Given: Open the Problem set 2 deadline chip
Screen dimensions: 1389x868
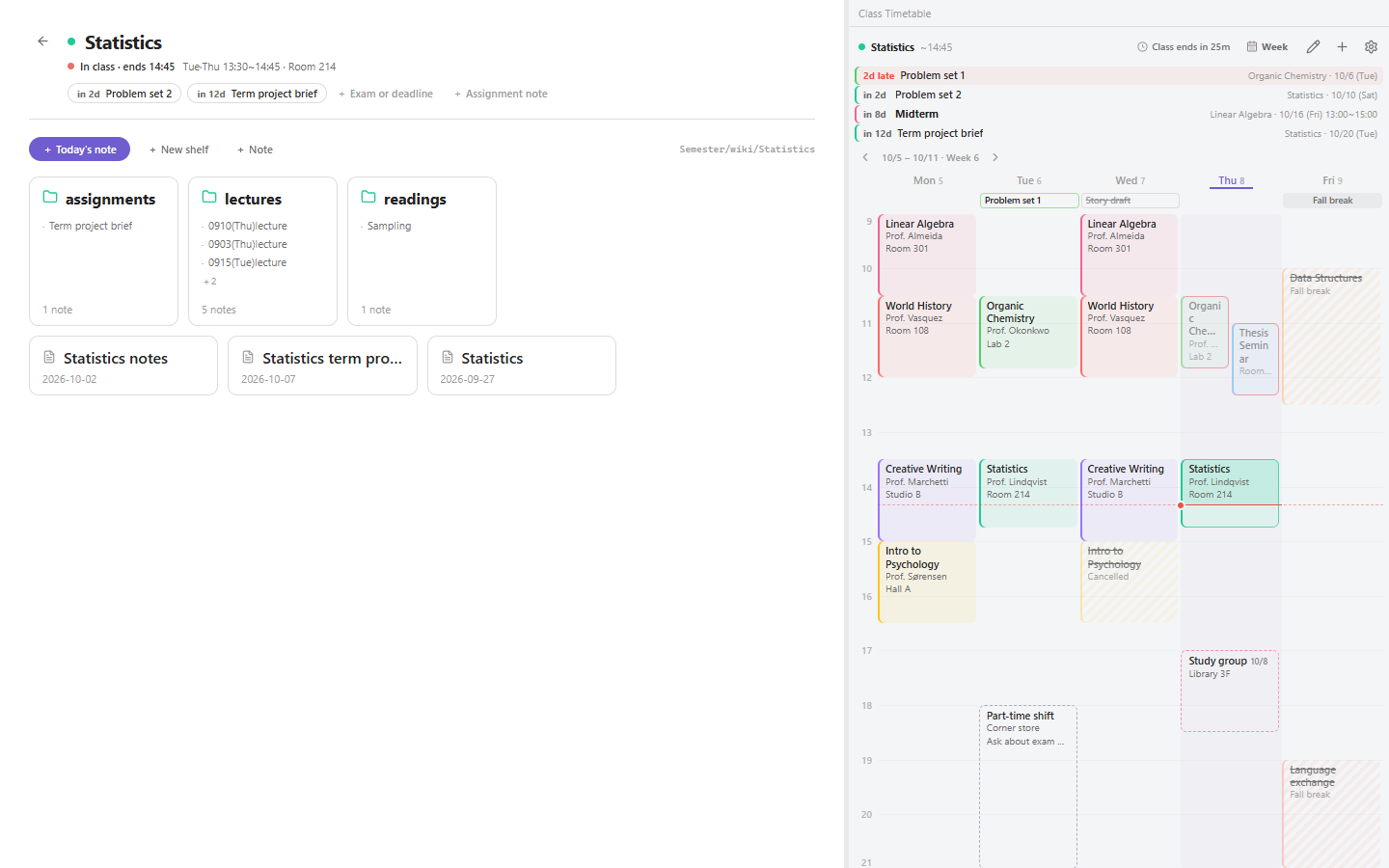Looking at the screenshot, I should pyautogui.click(x=124, y=94).
